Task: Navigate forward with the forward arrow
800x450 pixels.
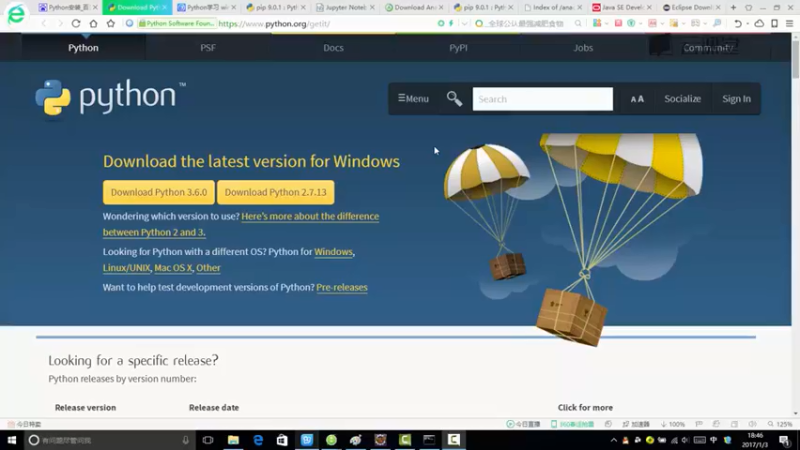Action: pos(60,23)
